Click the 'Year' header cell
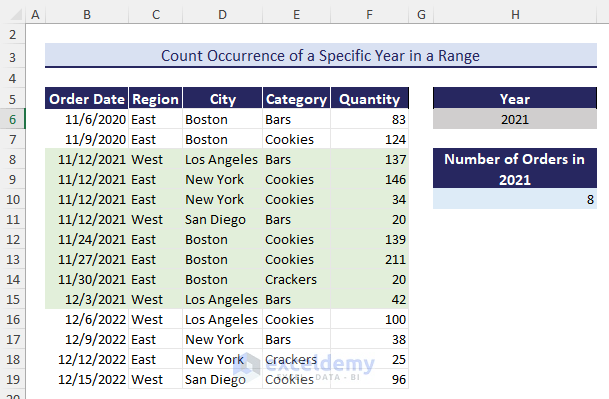 515,98
